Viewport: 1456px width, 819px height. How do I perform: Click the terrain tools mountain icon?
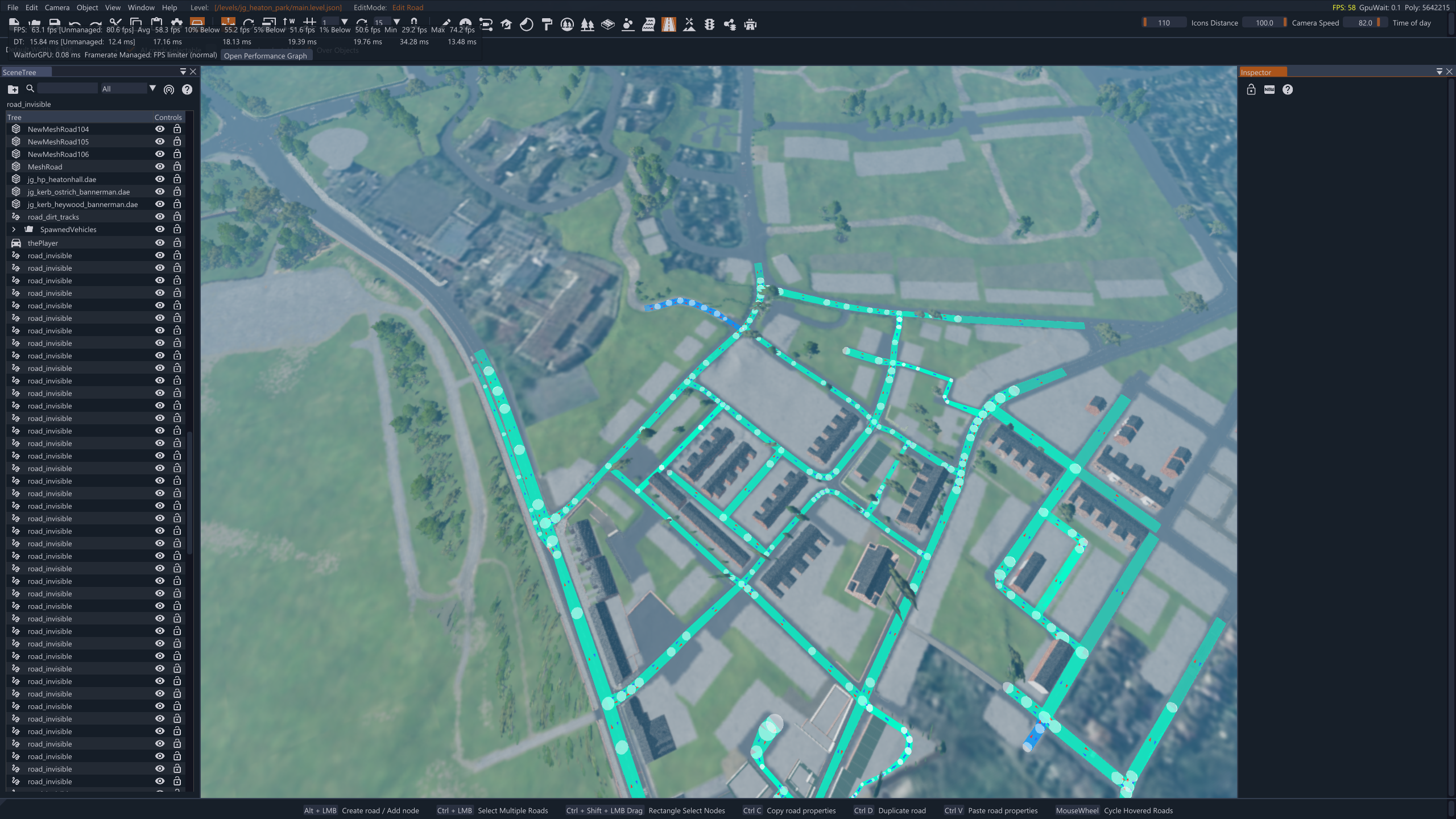(x=689, y=24)
